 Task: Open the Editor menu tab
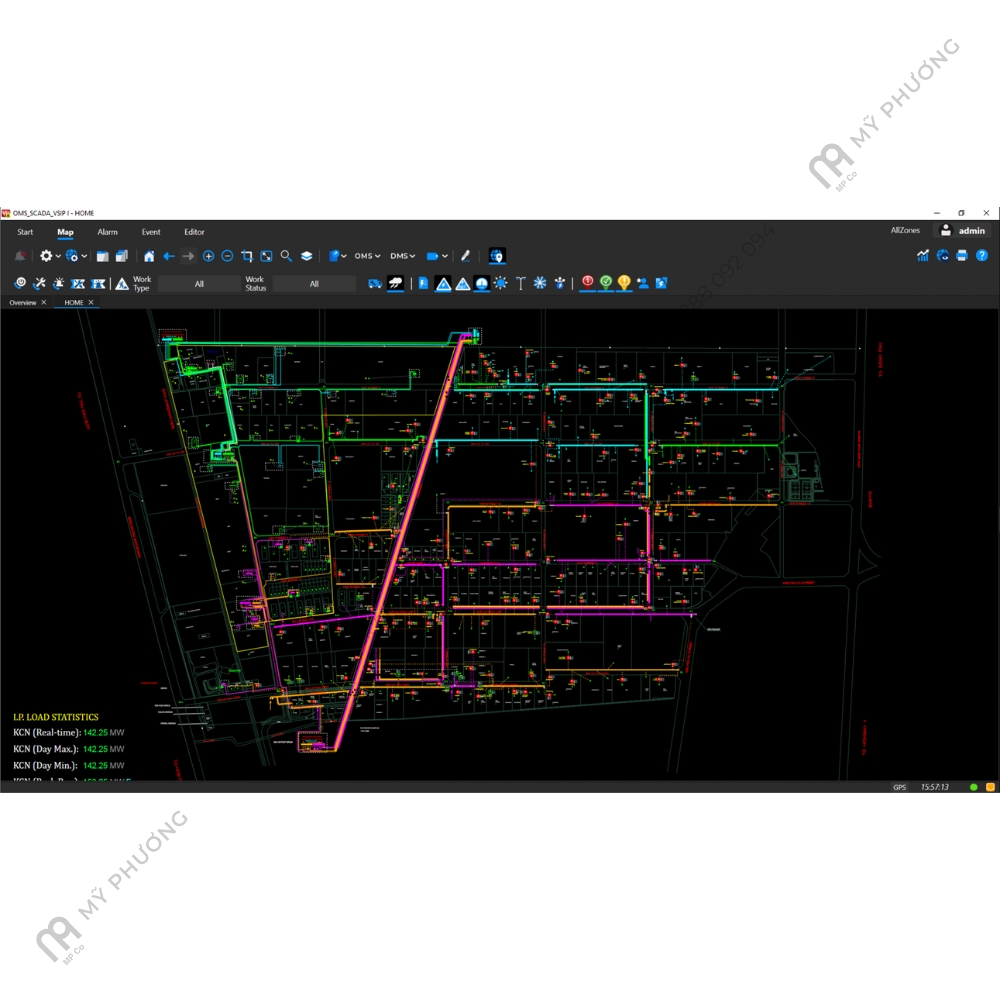(194, 232)
